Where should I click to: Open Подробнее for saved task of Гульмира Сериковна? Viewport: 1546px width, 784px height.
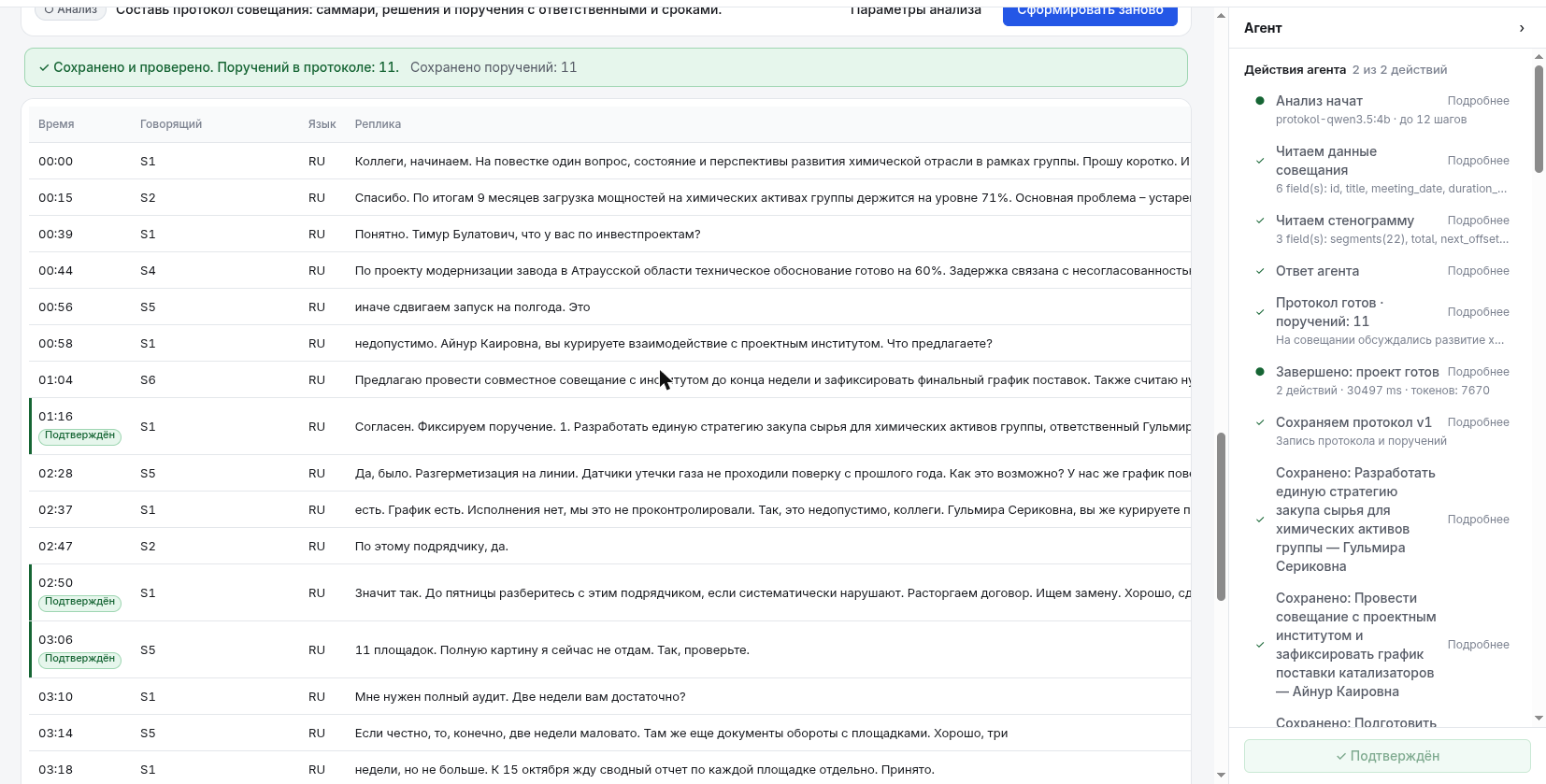[1478, 520]
